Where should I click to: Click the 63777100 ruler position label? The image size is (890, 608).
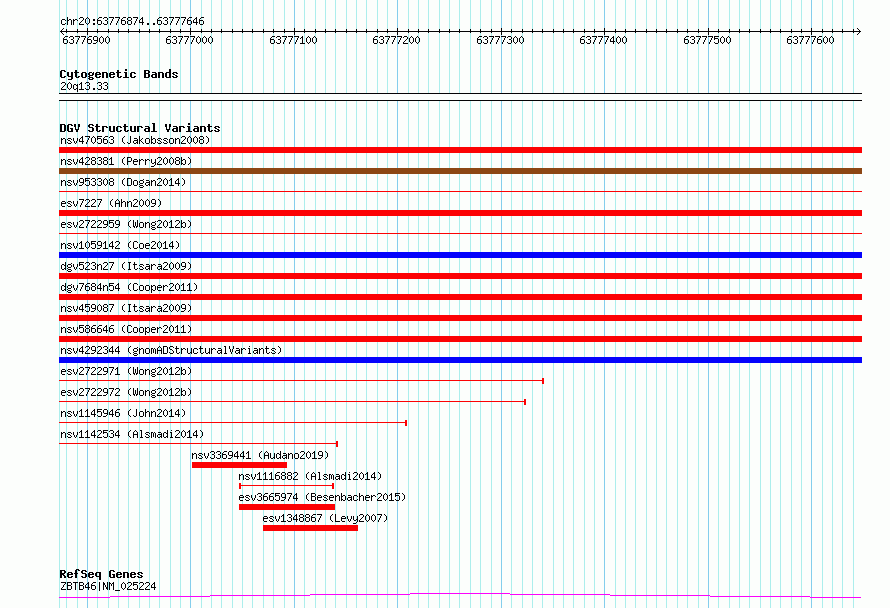click(293, 40)
